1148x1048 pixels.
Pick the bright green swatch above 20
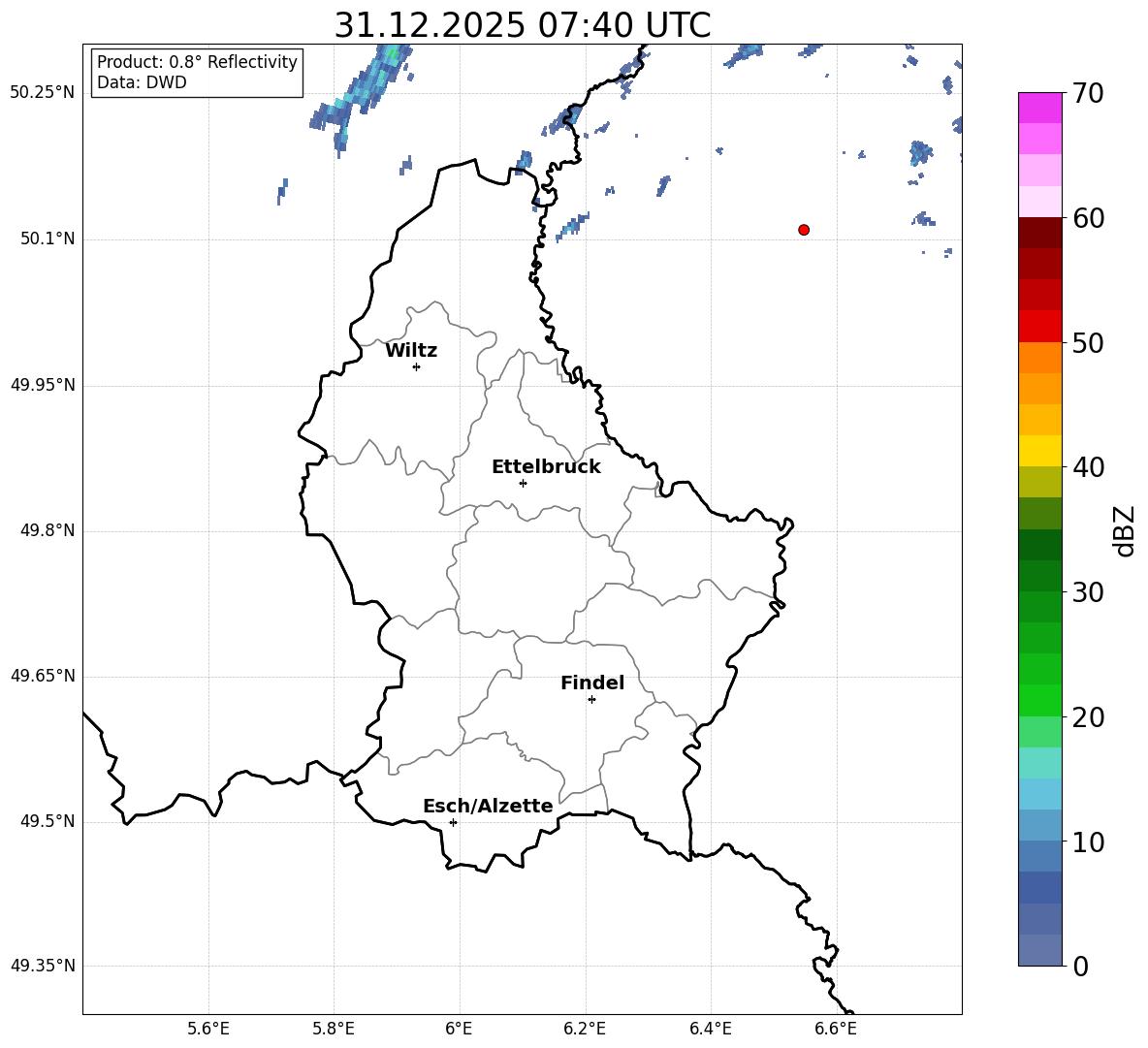click(x=1040, y=700)
